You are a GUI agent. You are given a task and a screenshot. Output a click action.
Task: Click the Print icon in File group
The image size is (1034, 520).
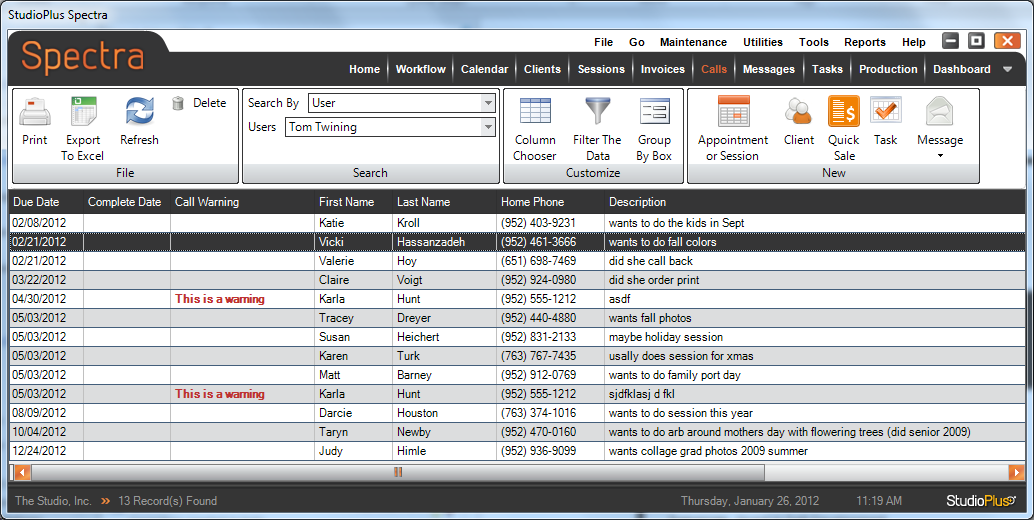[x=35, y=113]
